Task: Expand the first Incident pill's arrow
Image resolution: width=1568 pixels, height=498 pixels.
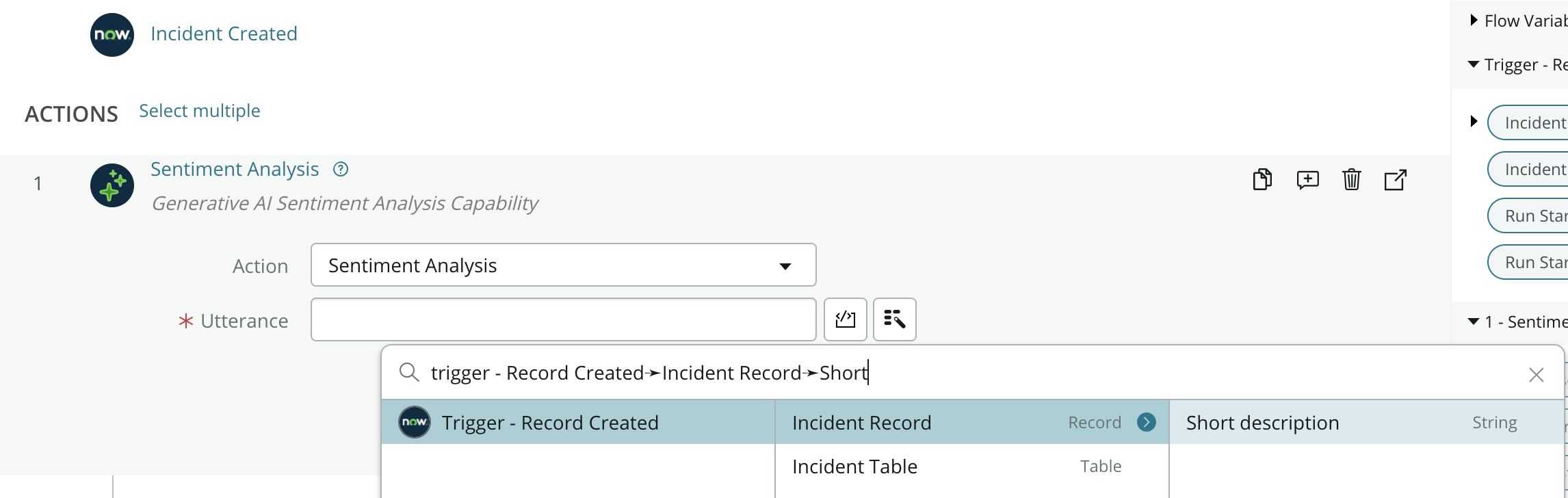Action: (x=1474, y=122)
